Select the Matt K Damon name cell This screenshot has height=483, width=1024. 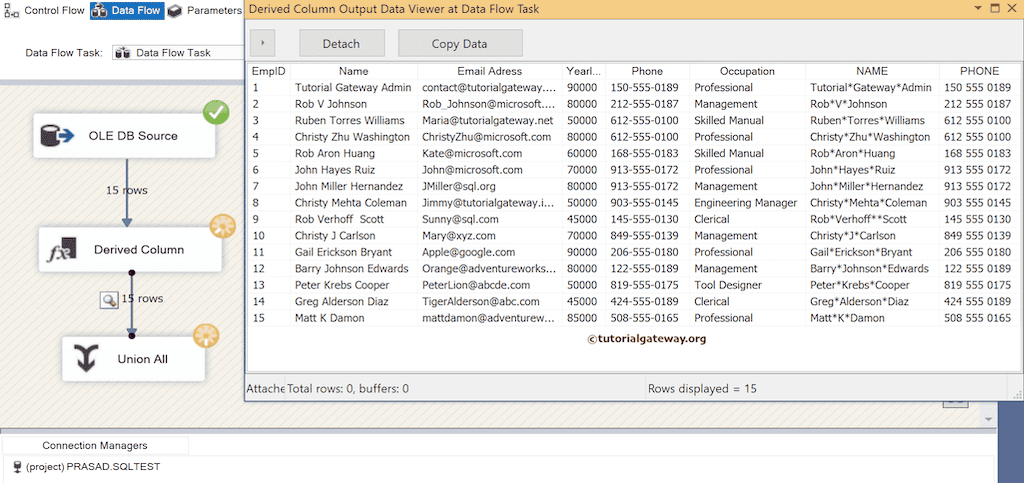(x=353, y=319)
